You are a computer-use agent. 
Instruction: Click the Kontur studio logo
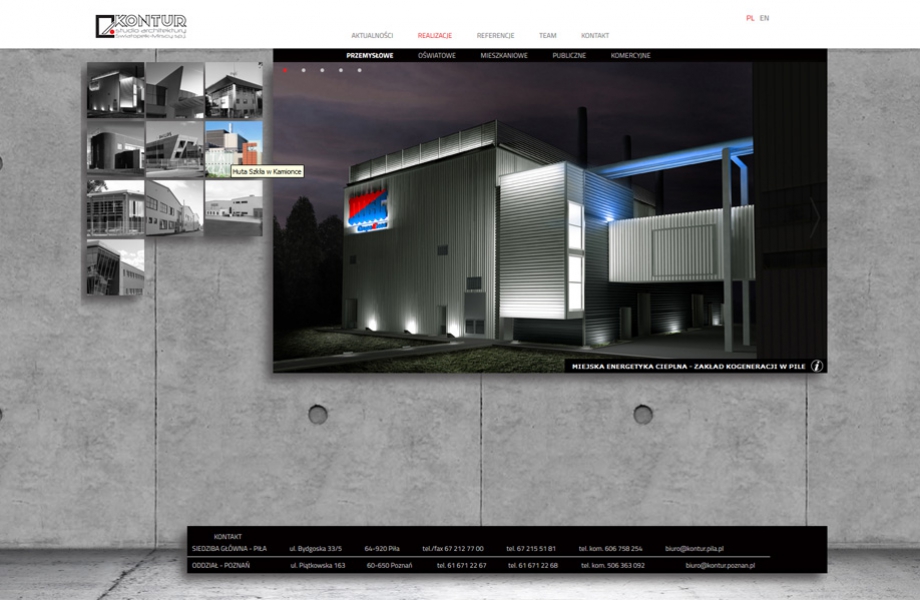141,26
